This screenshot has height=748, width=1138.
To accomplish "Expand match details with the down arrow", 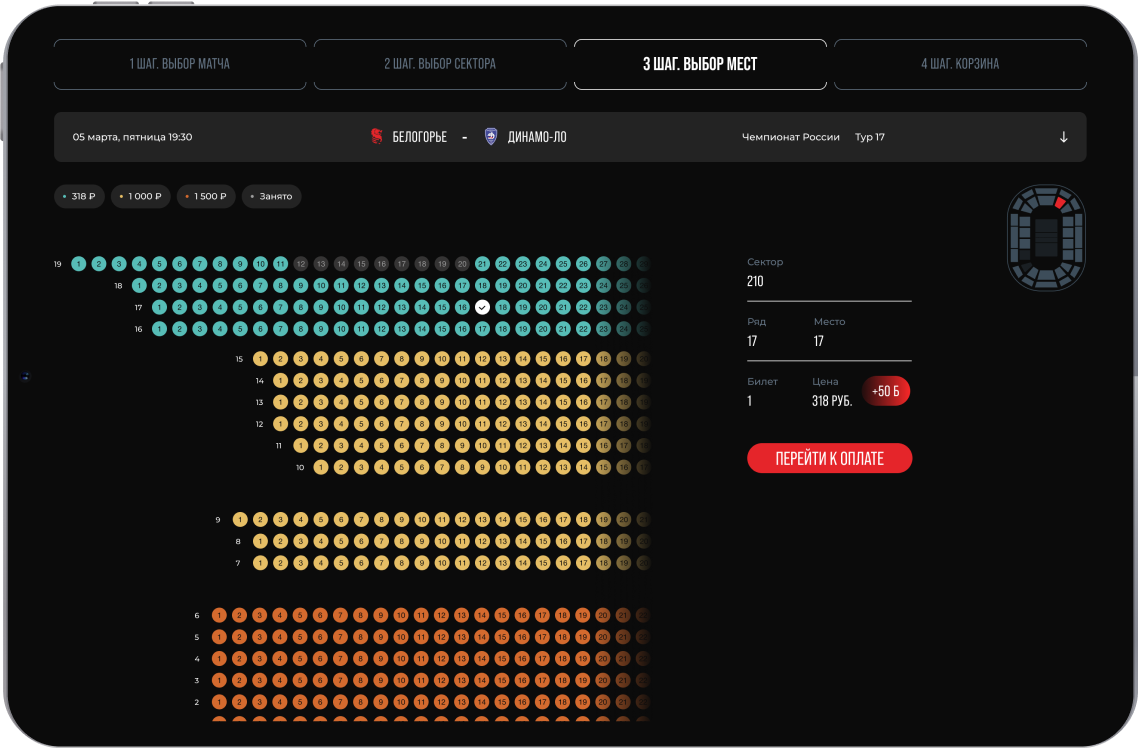I will pos(1063,137).
